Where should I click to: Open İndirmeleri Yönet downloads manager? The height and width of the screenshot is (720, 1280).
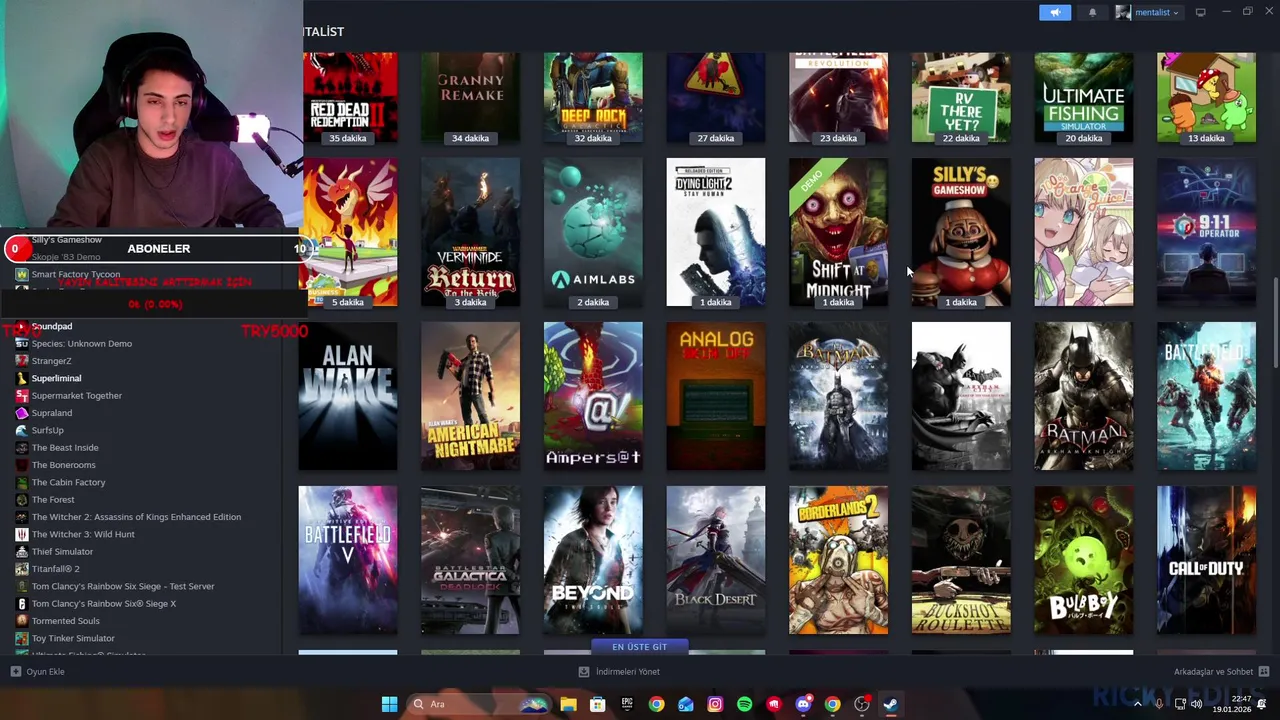620,672
